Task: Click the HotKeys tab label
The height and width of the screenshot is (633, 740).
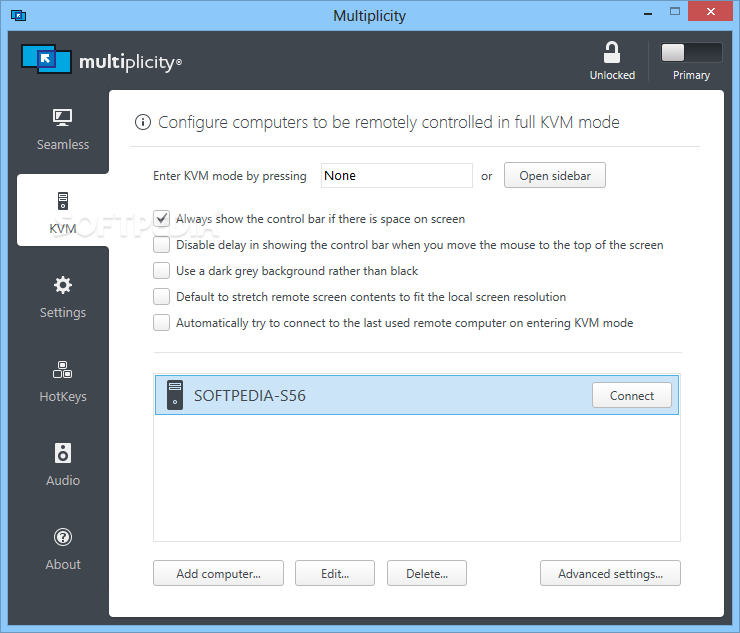Action: [x=63, y=397]
